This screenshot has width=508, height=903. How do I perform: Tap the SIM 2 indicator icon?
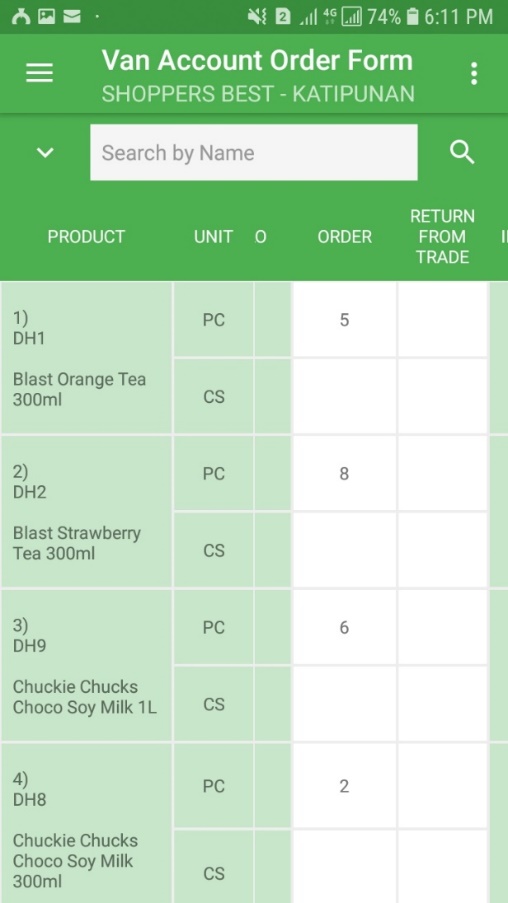282,17
